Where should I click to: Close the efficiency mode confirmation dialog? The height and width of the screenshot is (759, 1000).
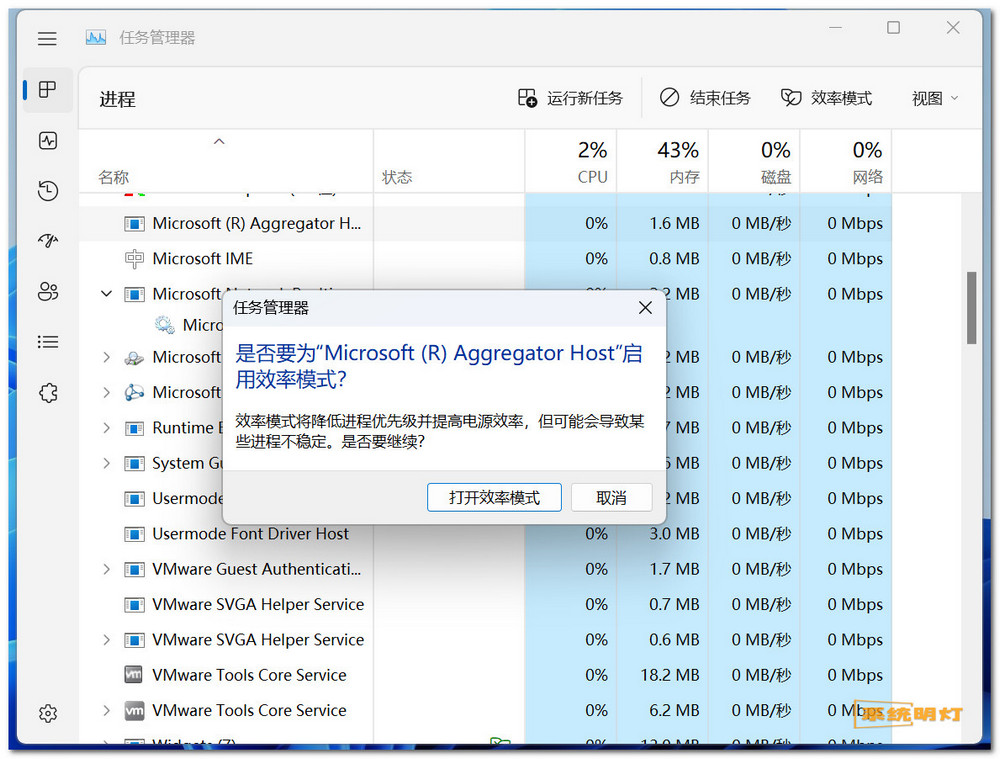click(645, 308)
